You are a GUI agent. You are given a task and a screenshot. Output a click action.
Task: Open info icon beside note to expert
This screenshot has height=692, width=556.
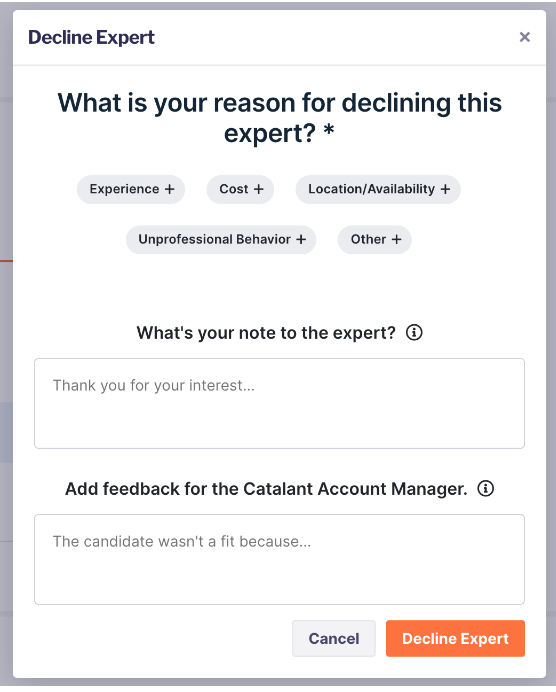coord(414,332)
